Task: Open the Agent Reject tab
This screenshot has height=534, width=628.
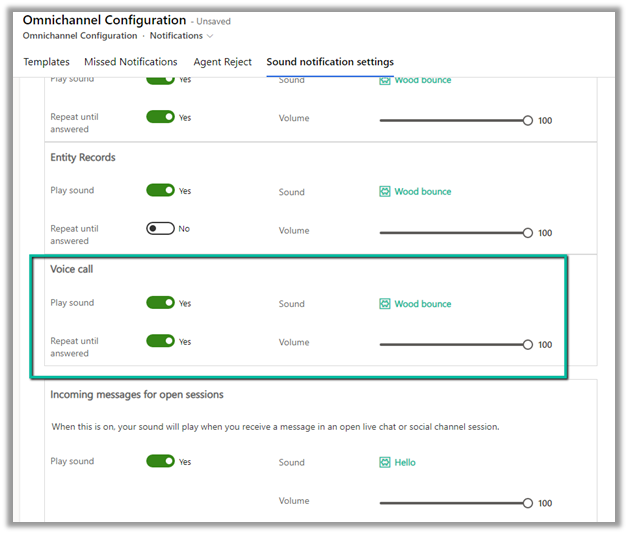Action: coord(222,62)
